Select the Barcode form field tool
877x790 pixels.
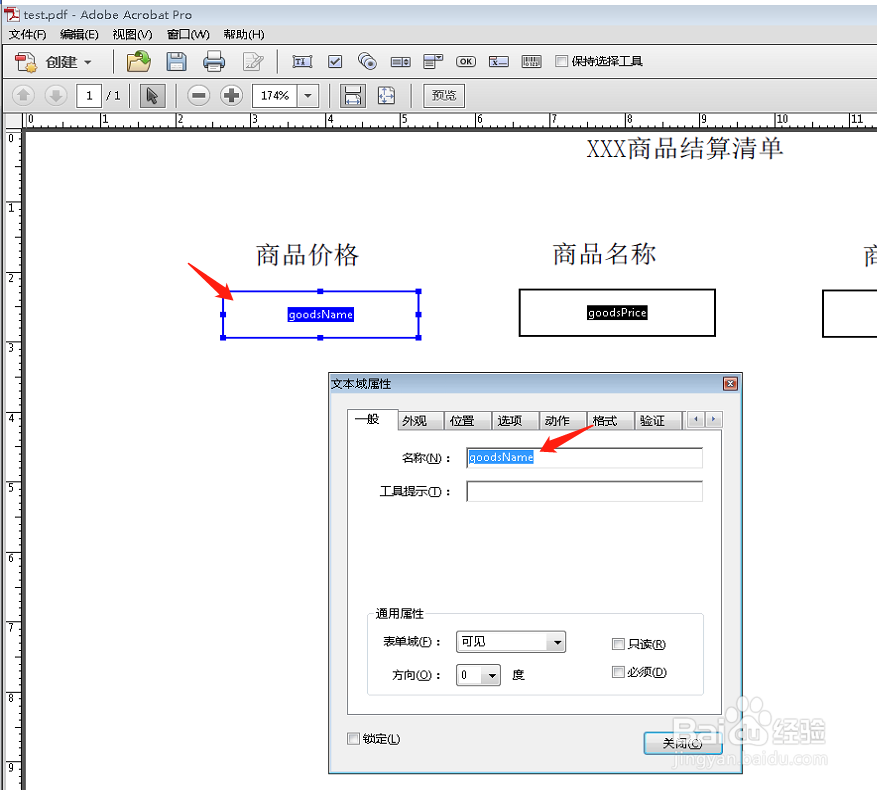tap(531, 61)
